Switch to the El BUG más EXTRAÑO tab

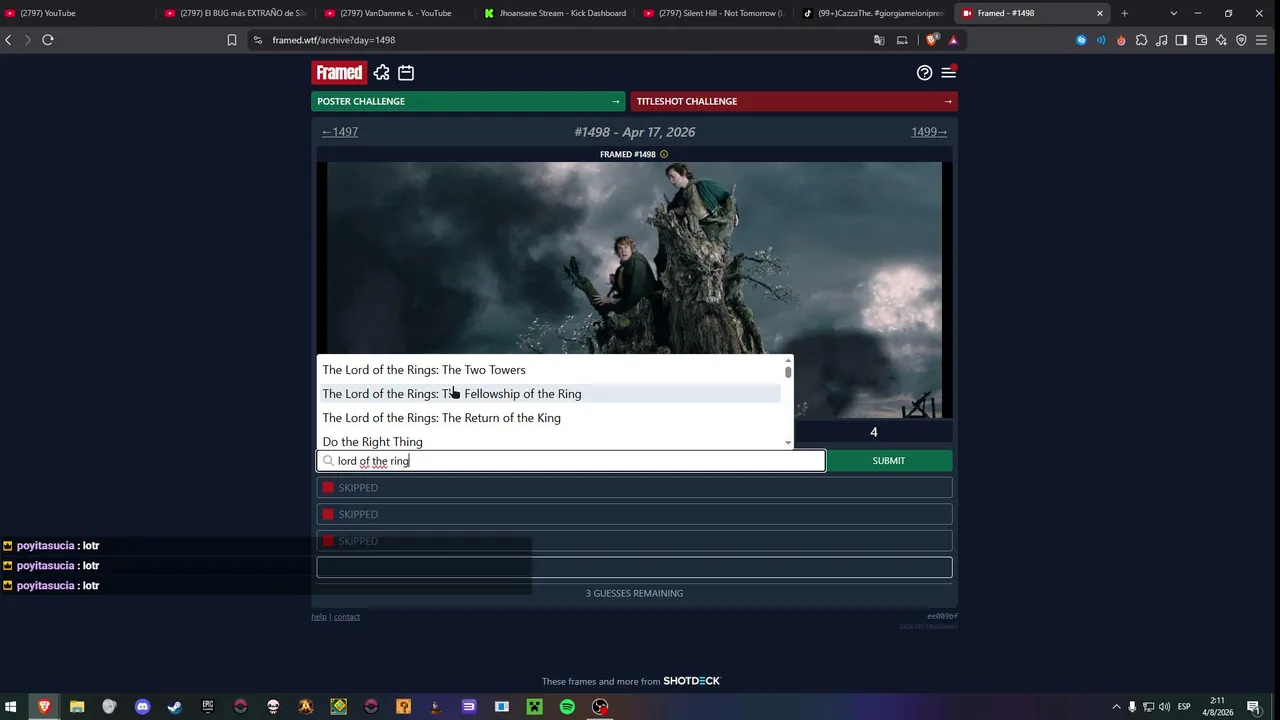(x=236, y=13)
